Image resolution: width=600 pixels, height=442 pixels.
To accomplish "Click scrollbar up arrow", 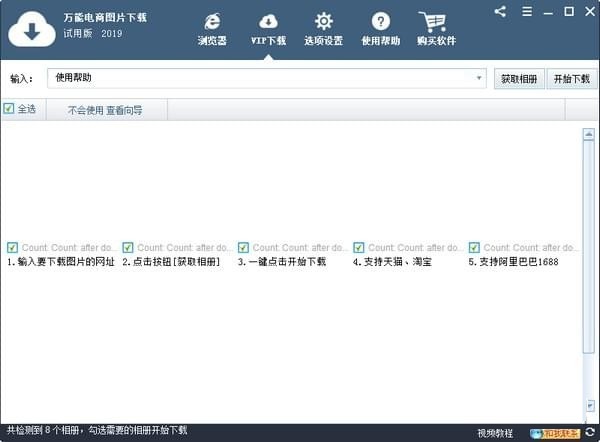I will coord(589,134).
